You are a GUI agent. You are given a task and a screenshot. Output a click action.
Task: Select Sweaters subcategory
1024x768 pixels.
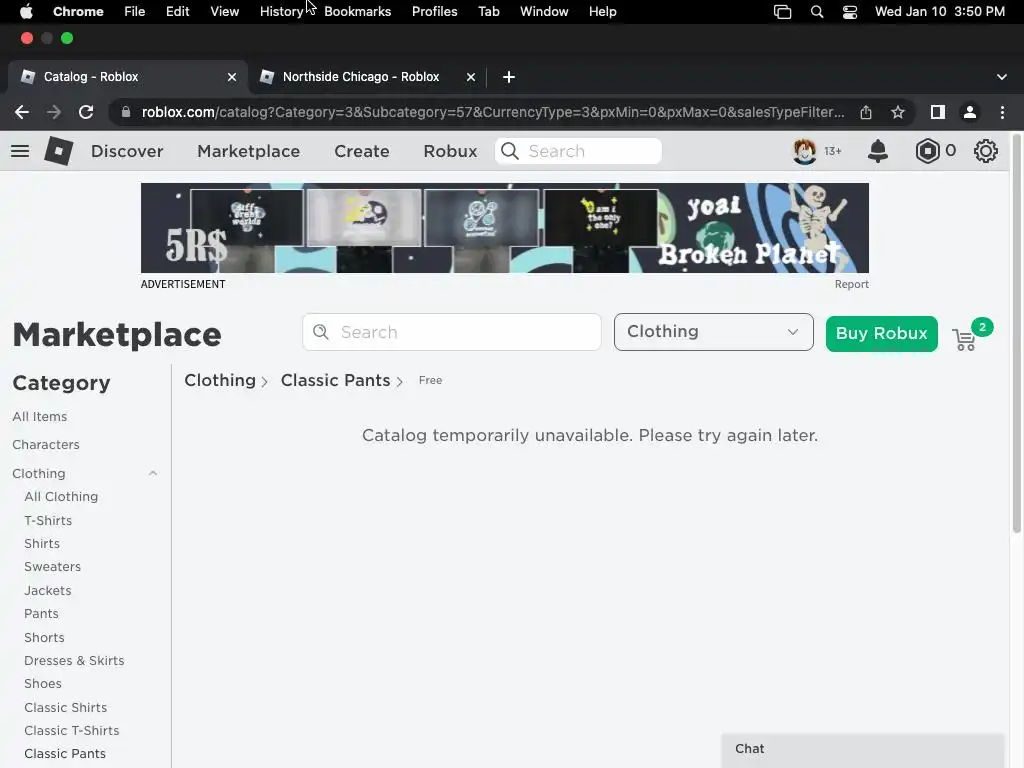click(x=52, y=567)
